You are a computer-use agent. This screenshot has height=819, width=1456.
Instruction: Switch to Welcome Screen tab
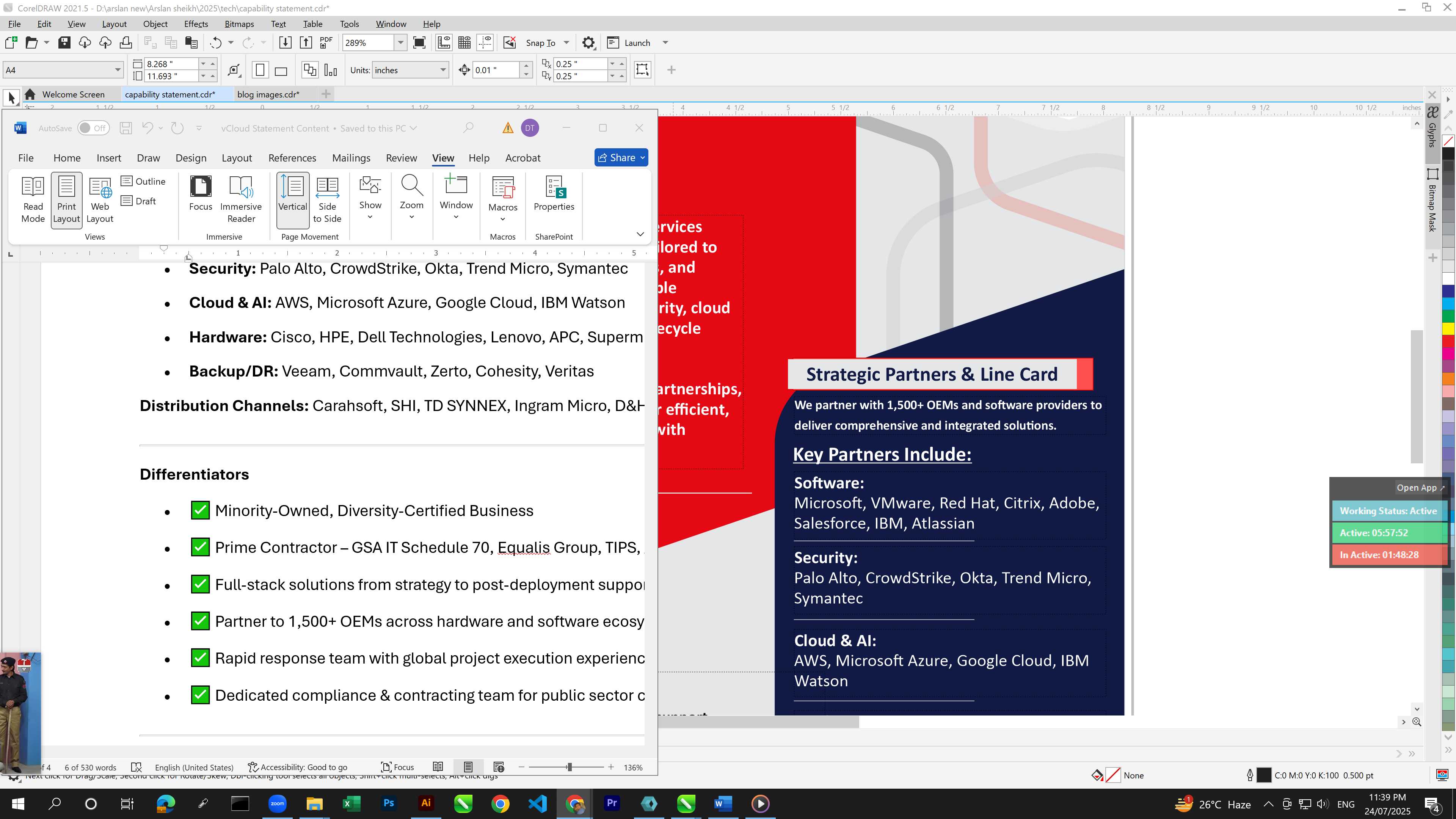(x=73, y=94)
